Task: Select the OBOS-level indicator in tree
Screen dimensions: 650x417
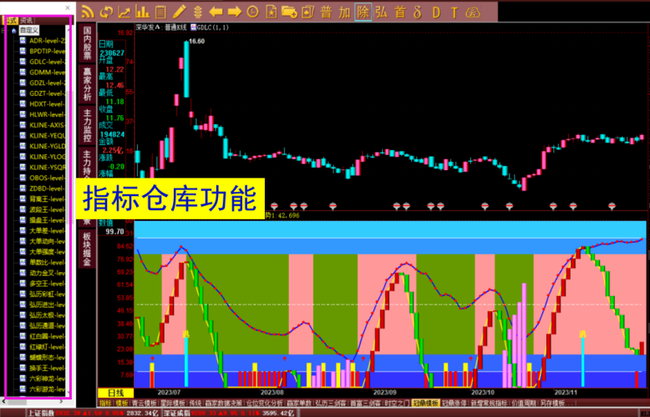Action: pos(47,178)
